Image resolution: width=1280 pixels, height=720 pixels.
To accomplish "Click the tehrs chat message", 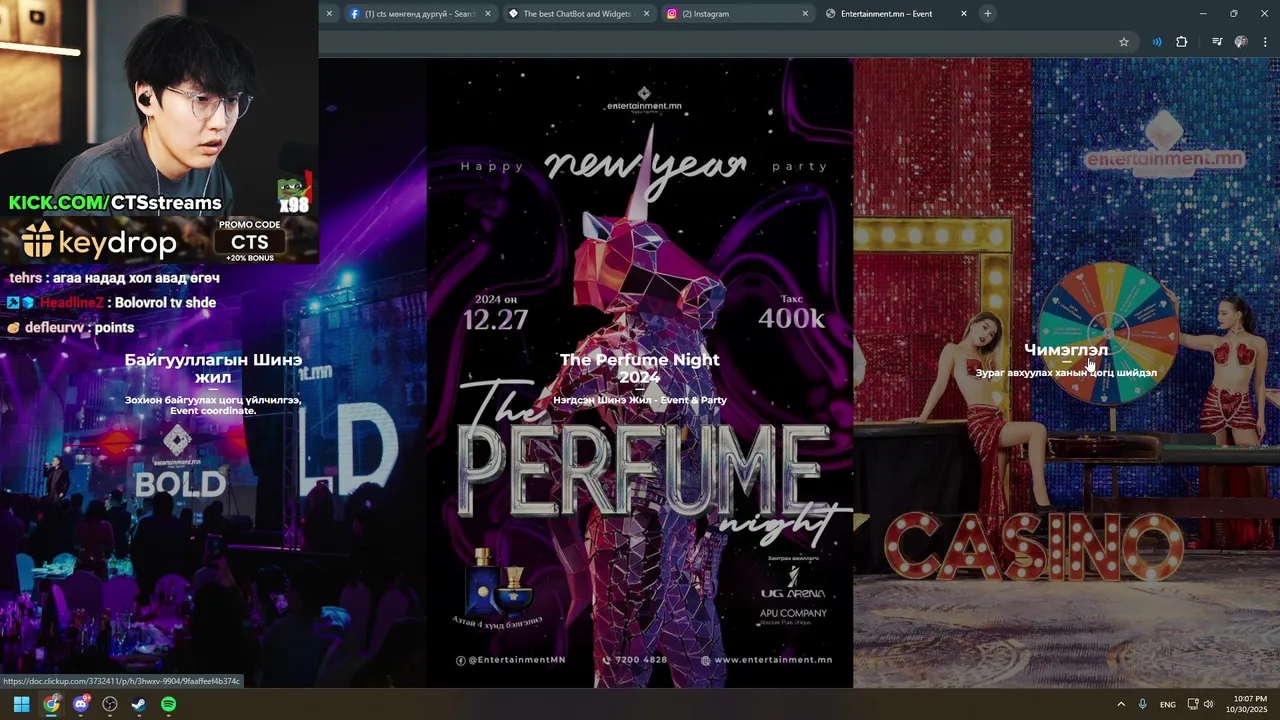I will 114,278.
